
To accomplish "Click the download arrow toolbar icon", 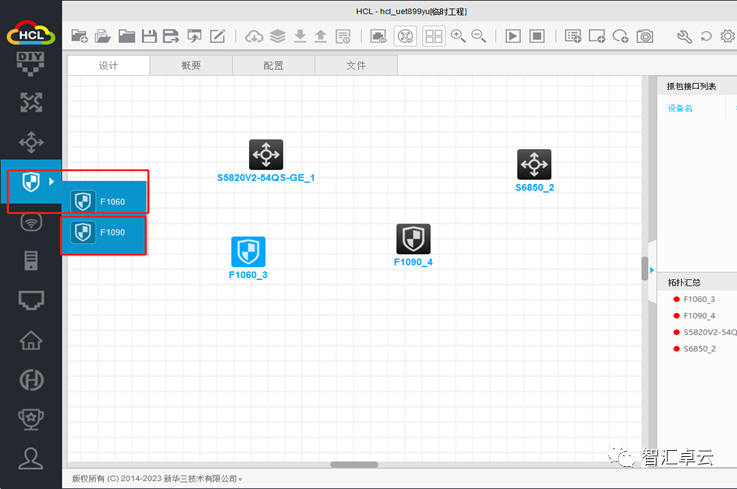I will (x=300, y=36).
